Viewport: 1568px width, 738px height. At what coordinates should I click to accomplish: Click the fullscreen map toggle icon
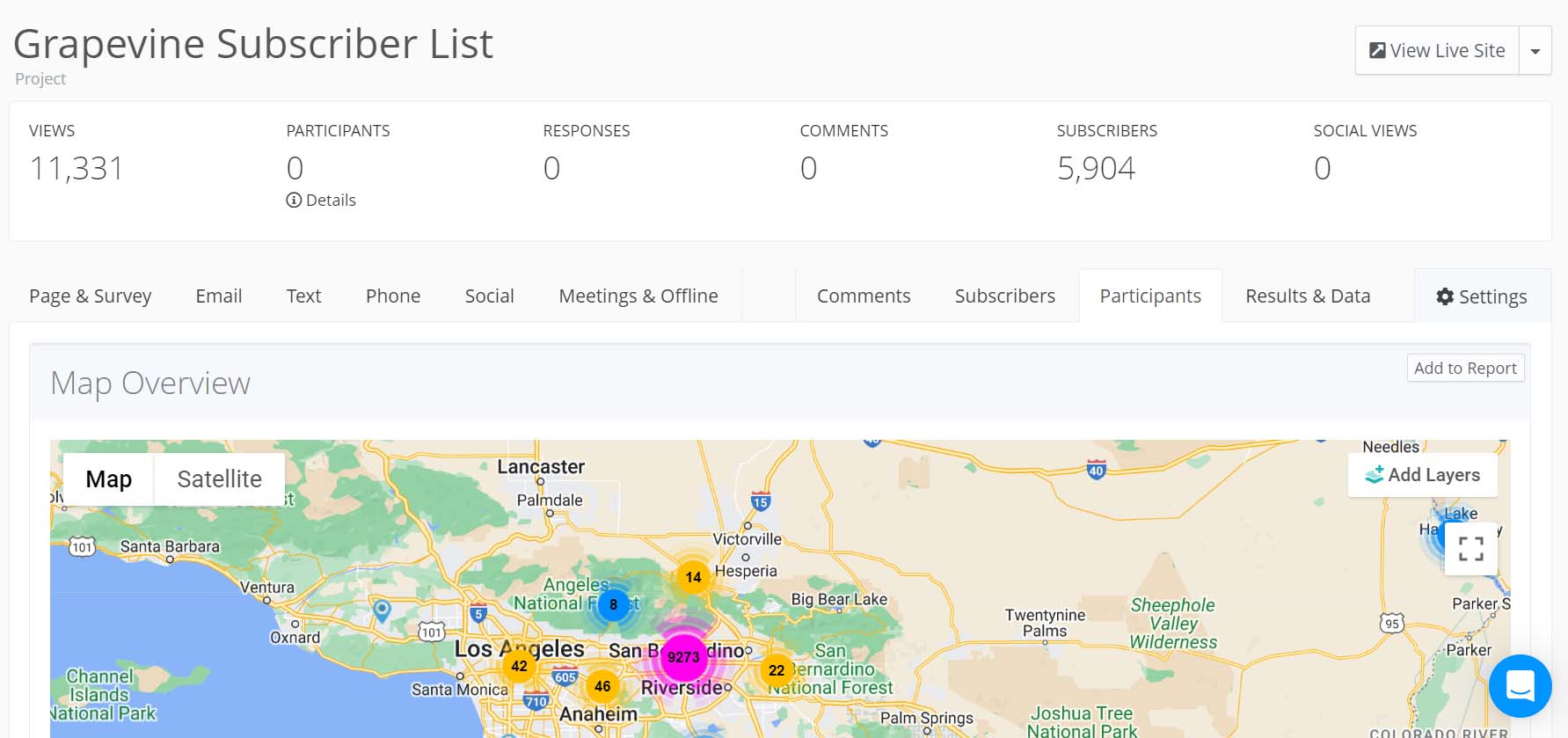(x=1470, y=549)
